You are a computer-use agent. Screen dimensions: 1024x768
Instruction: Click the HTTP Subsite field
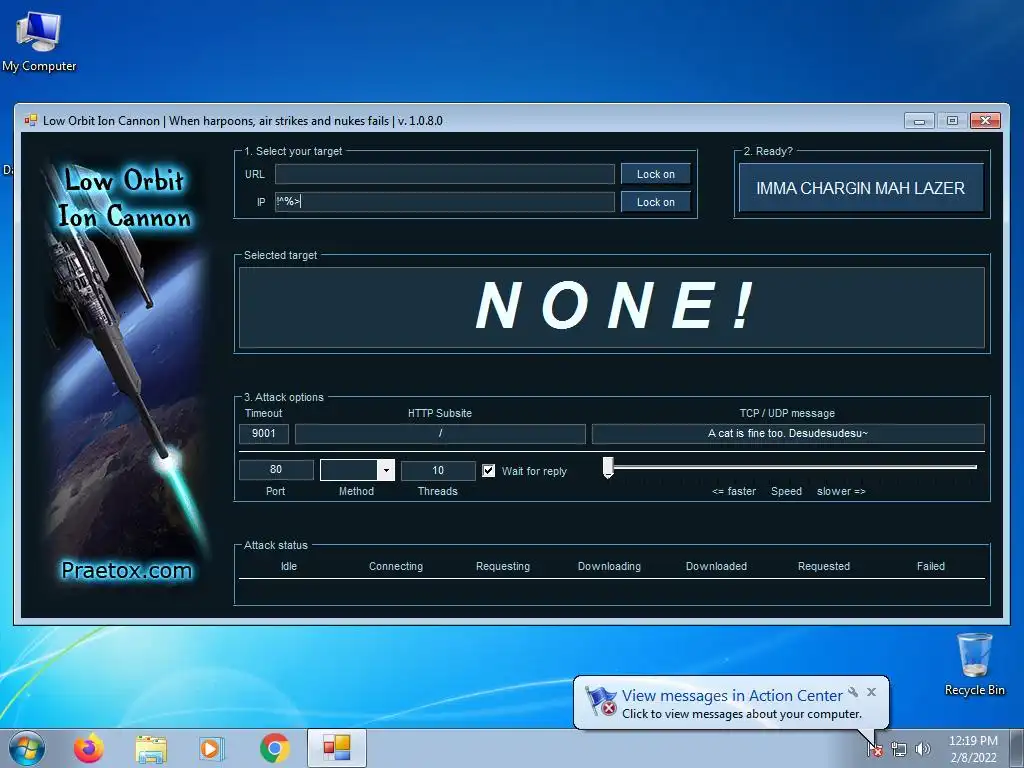440,434
